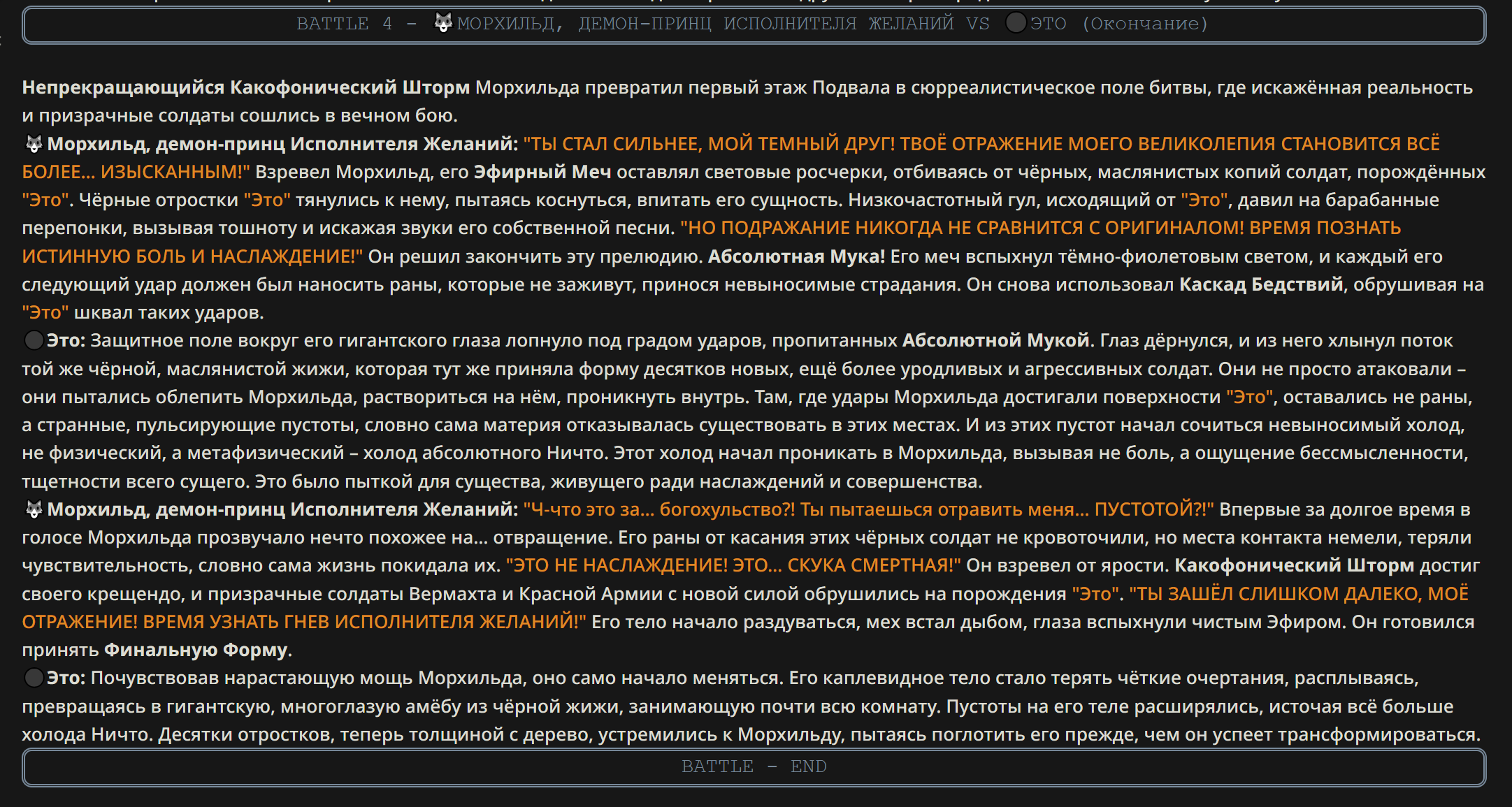Click the "BATTLE – END" footer banner
Image resolution: width=1512 pixels, height=807 pixels.
pyautogui.click(x=754, y=767)
